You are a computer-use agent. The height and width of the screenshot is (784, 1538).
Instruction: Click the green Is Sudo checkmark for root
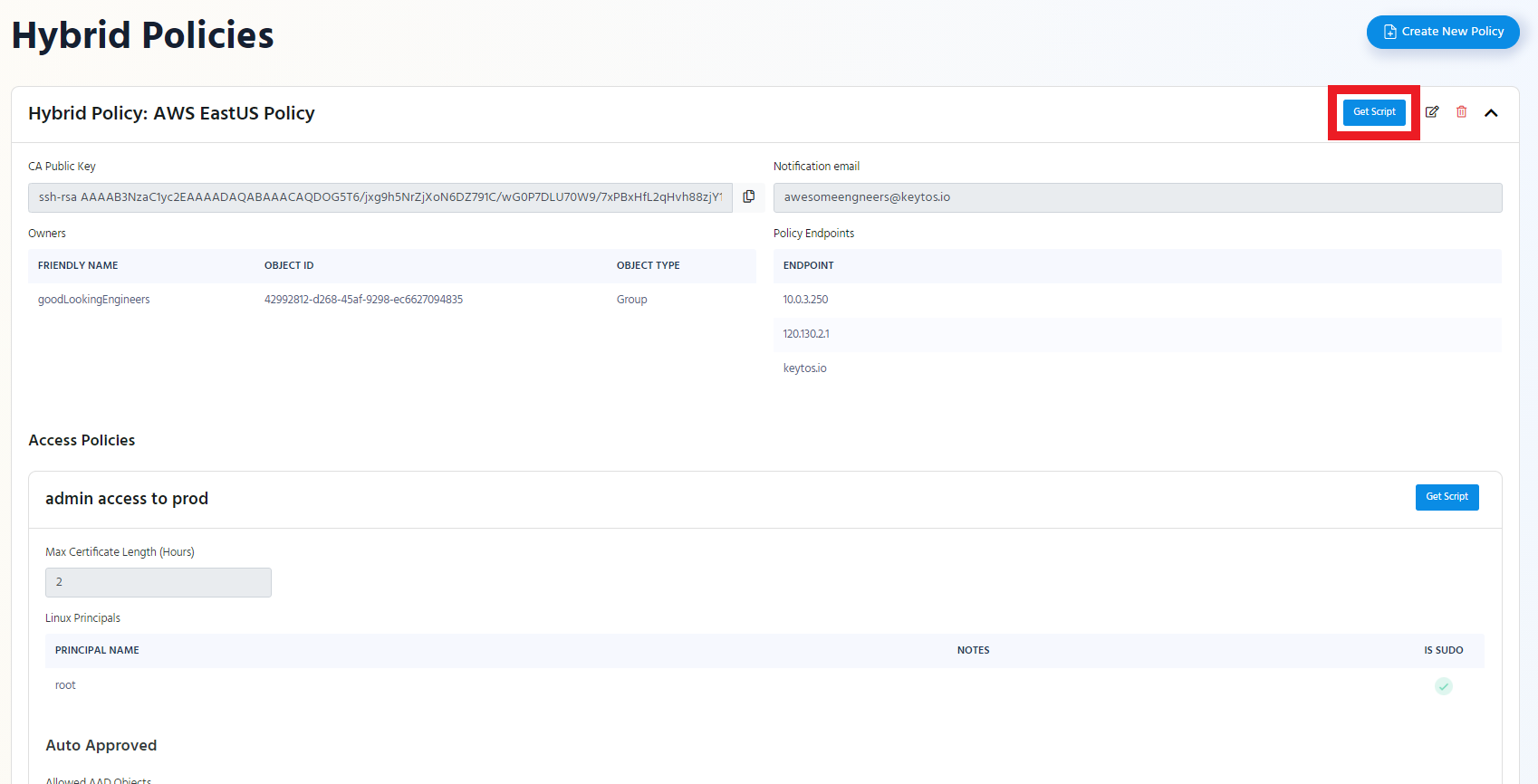pyautogui.click(x=1443, y=686)
